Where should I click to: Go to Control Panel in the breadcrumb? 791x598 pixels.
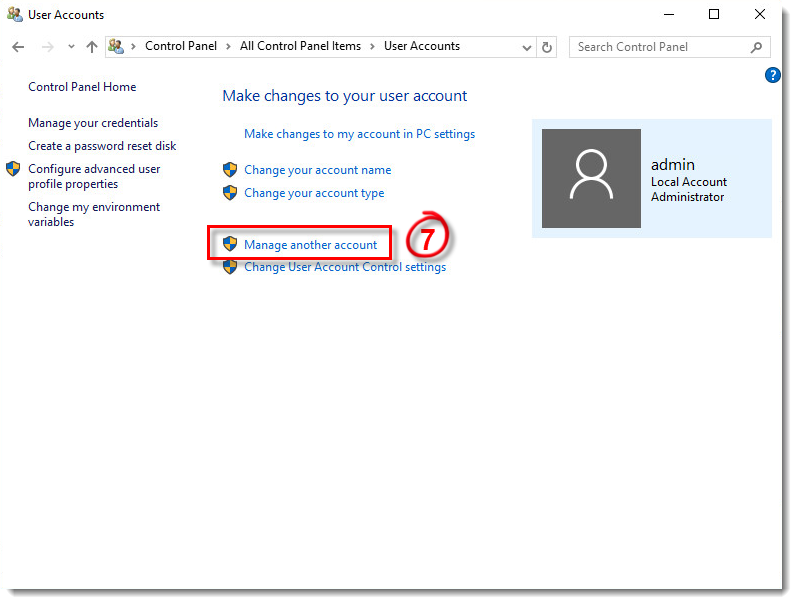coord(180,46)
